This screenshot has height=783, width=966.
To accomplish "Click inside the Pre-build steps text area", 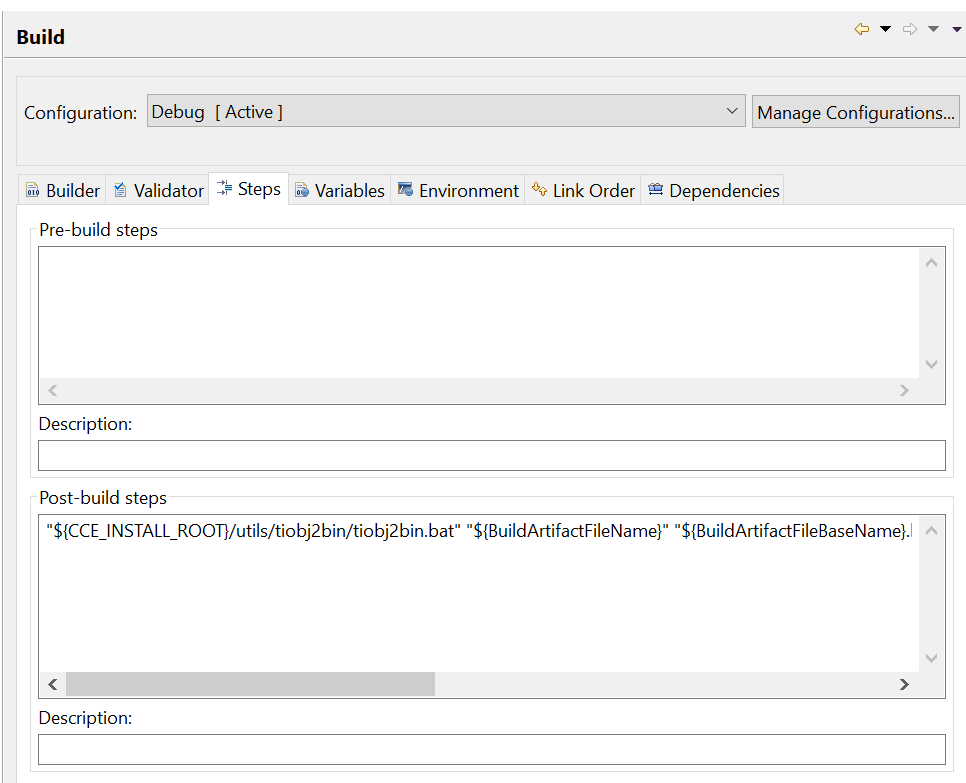I will (x=478, y=312).
